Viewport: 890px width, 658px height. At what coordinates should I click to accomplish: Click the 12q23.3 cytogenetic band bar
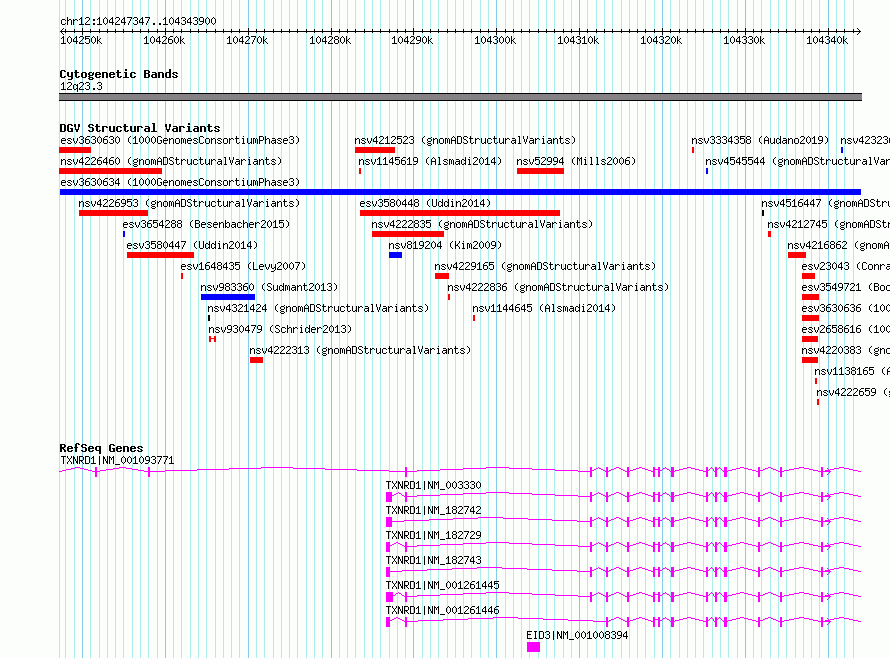pyautogui.click(x=460, y=97)
